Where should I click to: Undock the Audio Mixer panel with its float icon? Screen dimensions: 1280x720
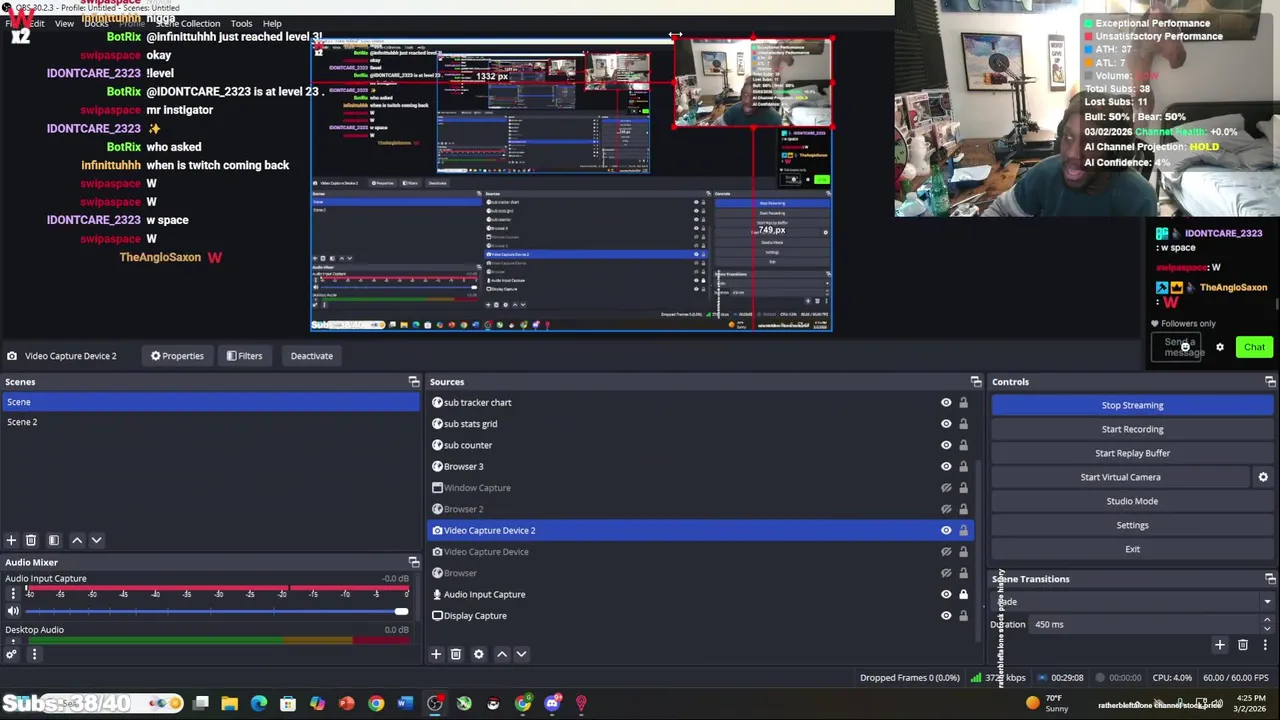click(414, 562)
